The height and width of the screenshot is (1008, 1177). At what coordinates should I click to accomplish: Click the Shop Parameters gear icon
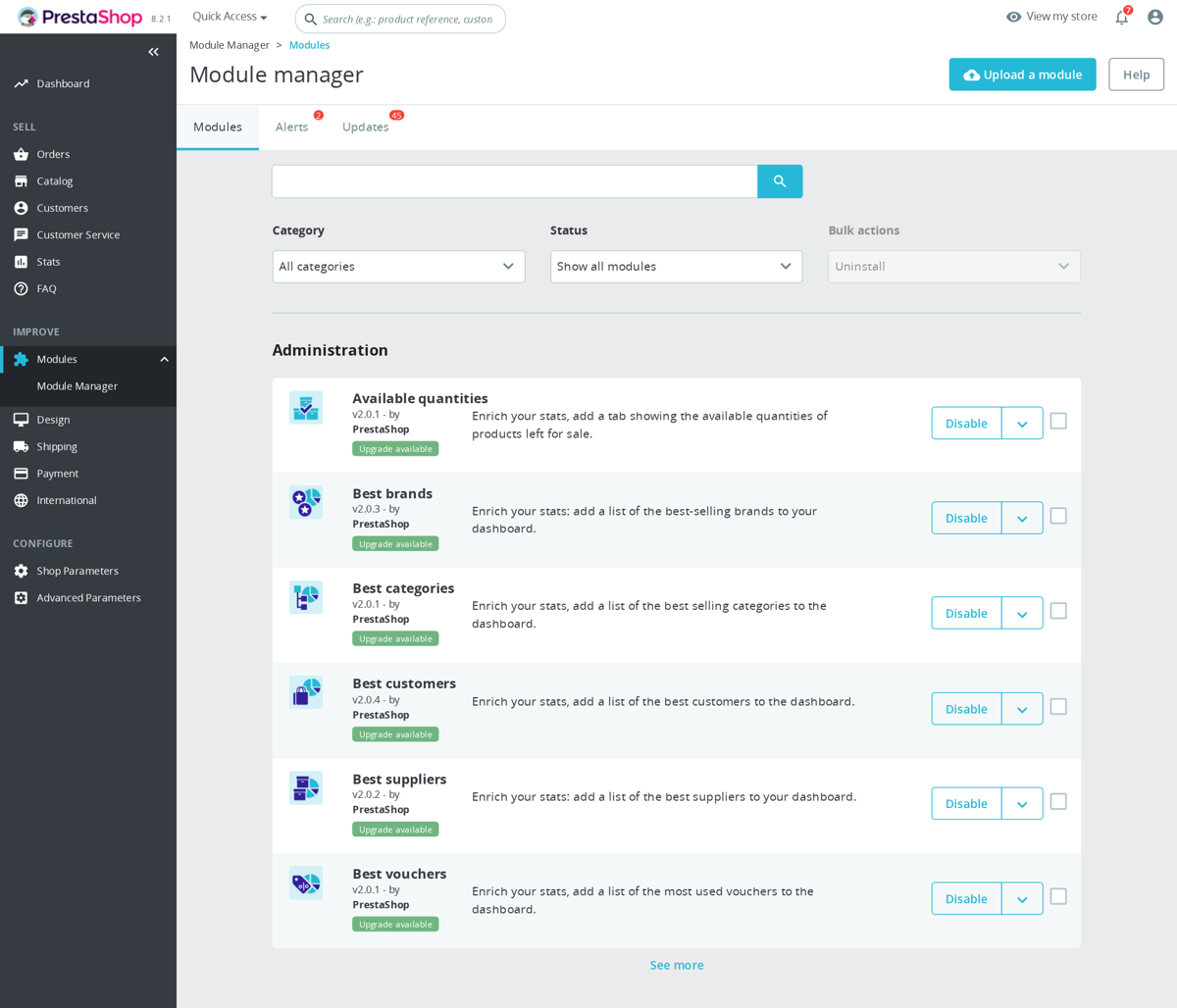[21, 571]
